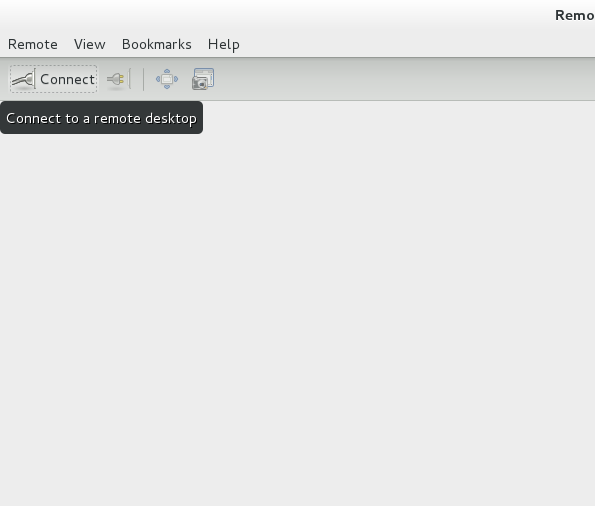Select the window-with-camera screenshot tool
This screenshot has height=506, width=595.
click(x=203, y=79)
